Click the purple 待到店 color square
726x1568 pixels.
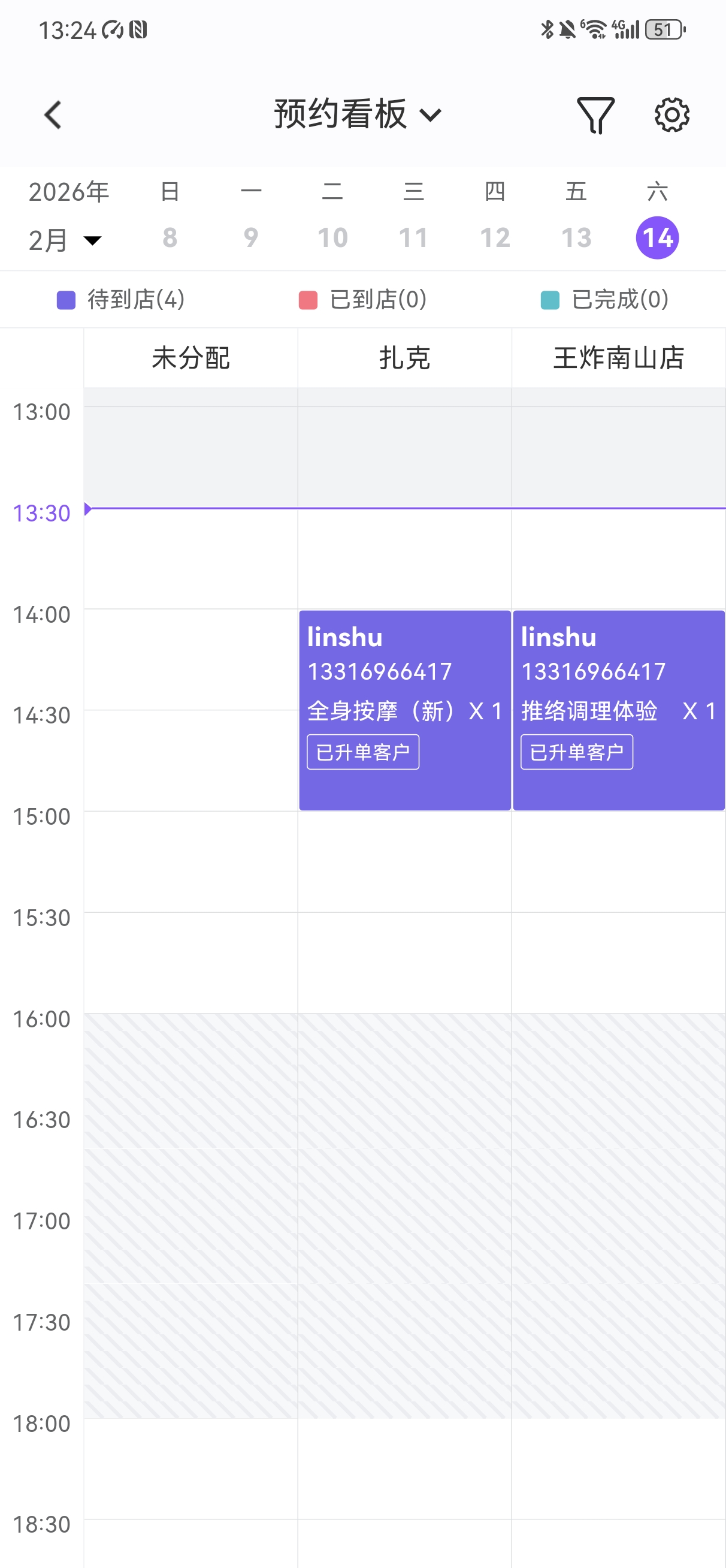pos(66,300)
